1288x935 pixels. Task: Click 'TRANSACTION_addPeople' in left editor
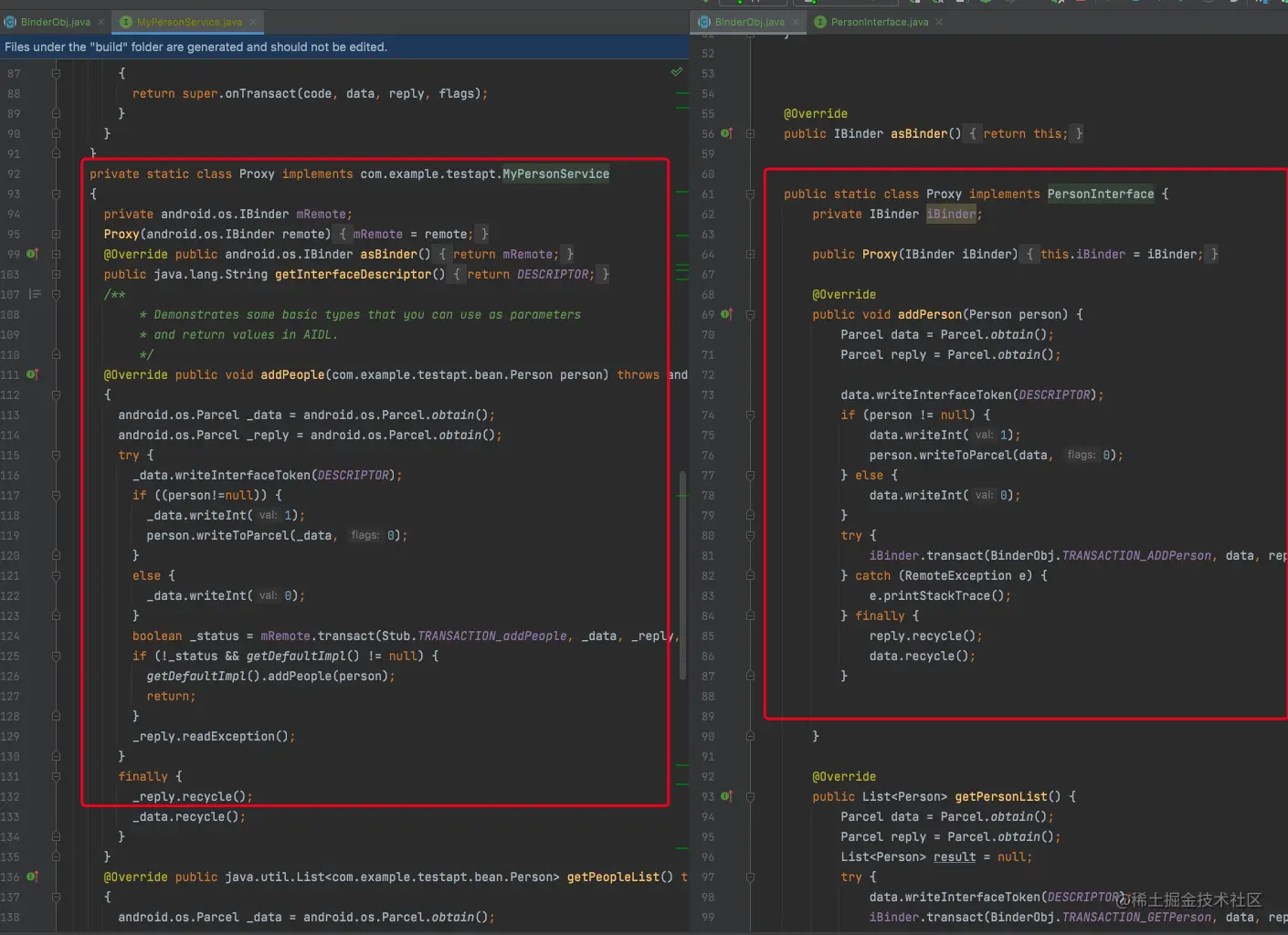point(492,636)
